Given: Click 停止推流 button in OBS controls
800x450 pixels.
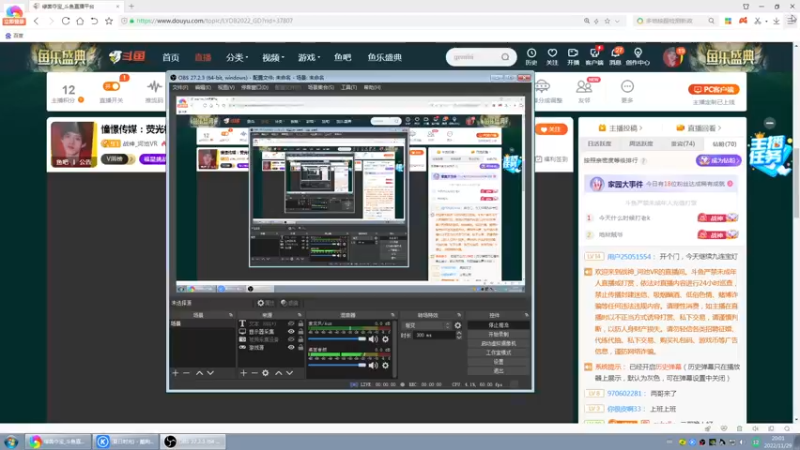Looking at the screenshot, I should (x=498, y=326).
